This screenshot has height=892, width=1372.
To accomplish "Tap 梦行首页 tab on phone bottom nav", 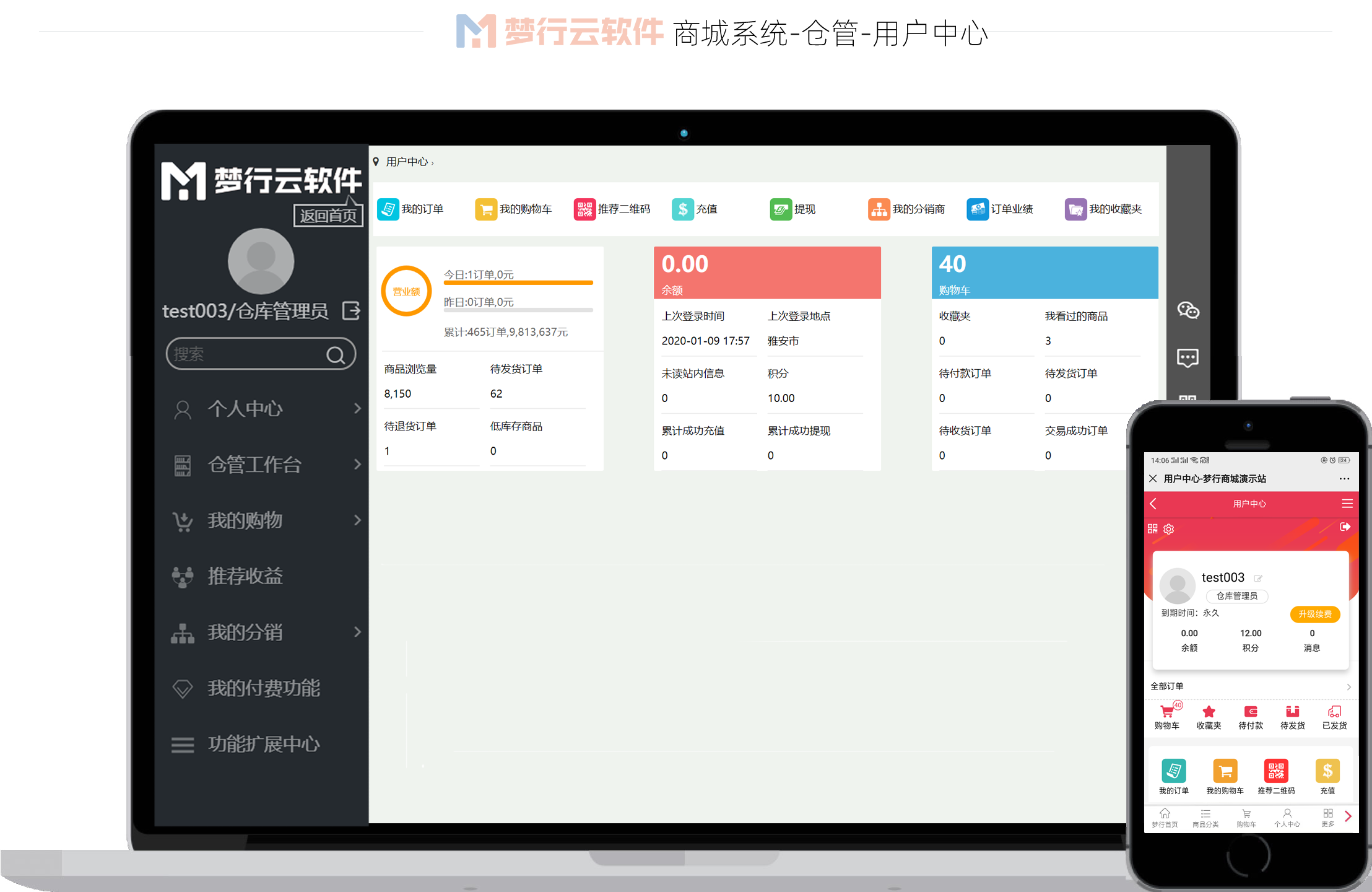I will tap(1165, 818).
